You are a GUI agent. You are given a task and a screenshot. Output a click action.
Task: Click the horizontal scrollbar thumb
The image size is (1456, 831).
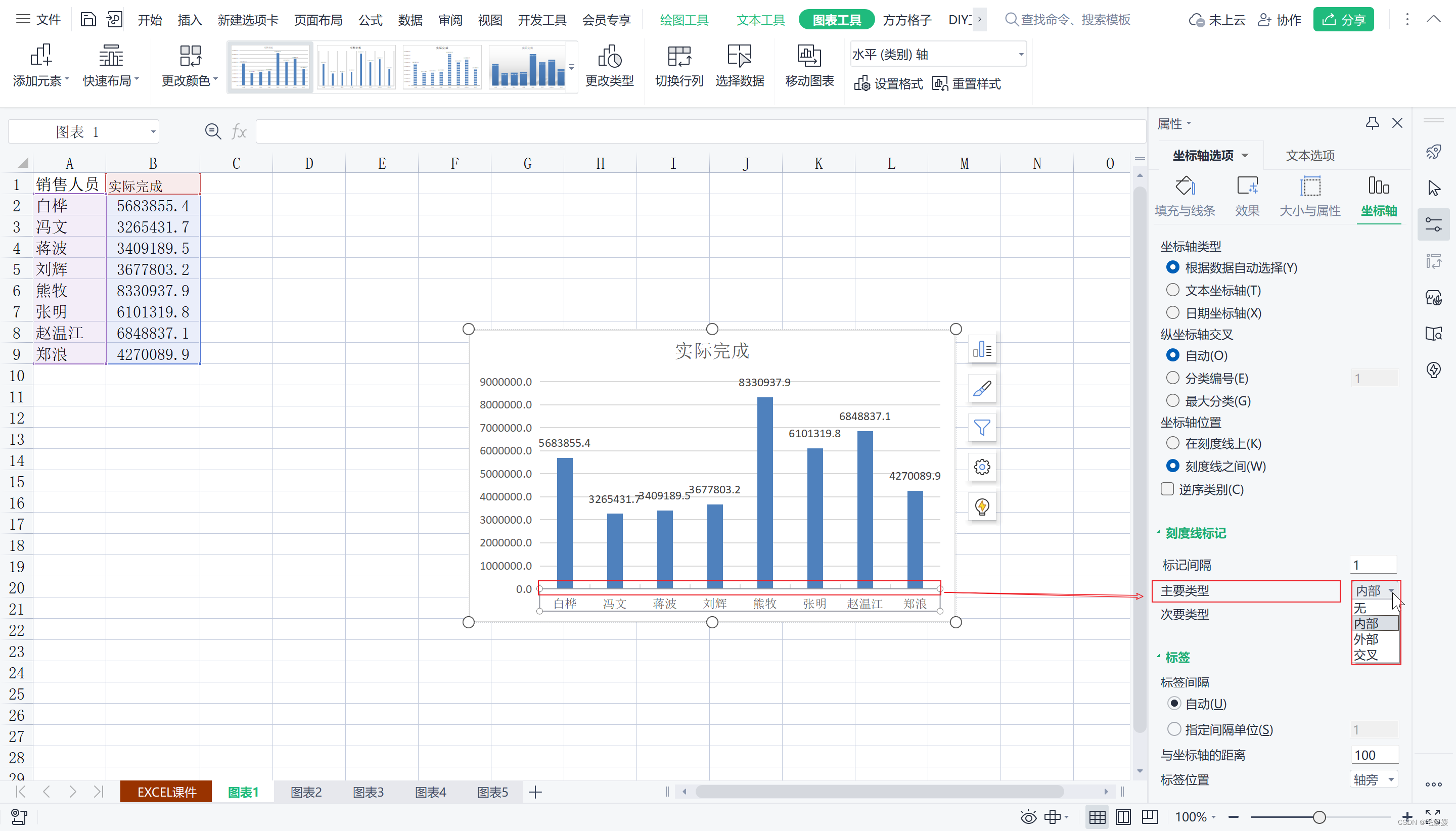879,791
